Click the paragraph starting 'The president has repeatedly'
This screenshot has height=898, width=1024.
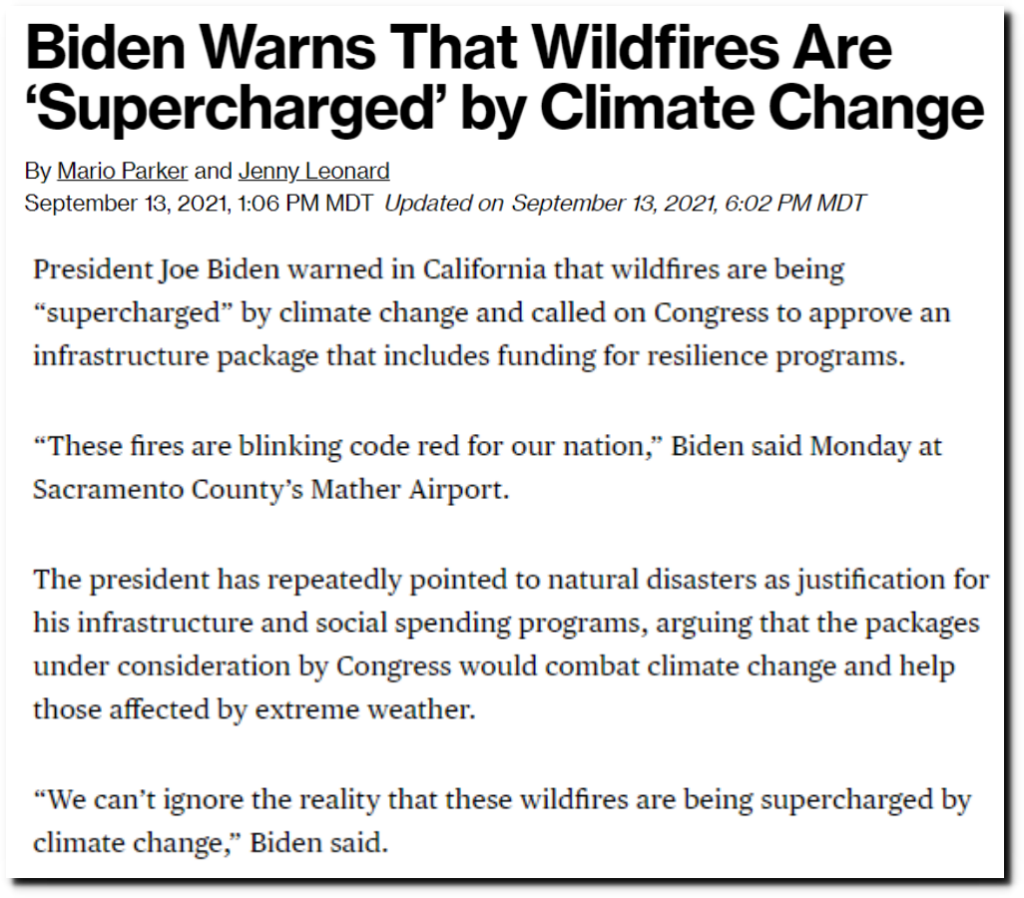[511, 645]
